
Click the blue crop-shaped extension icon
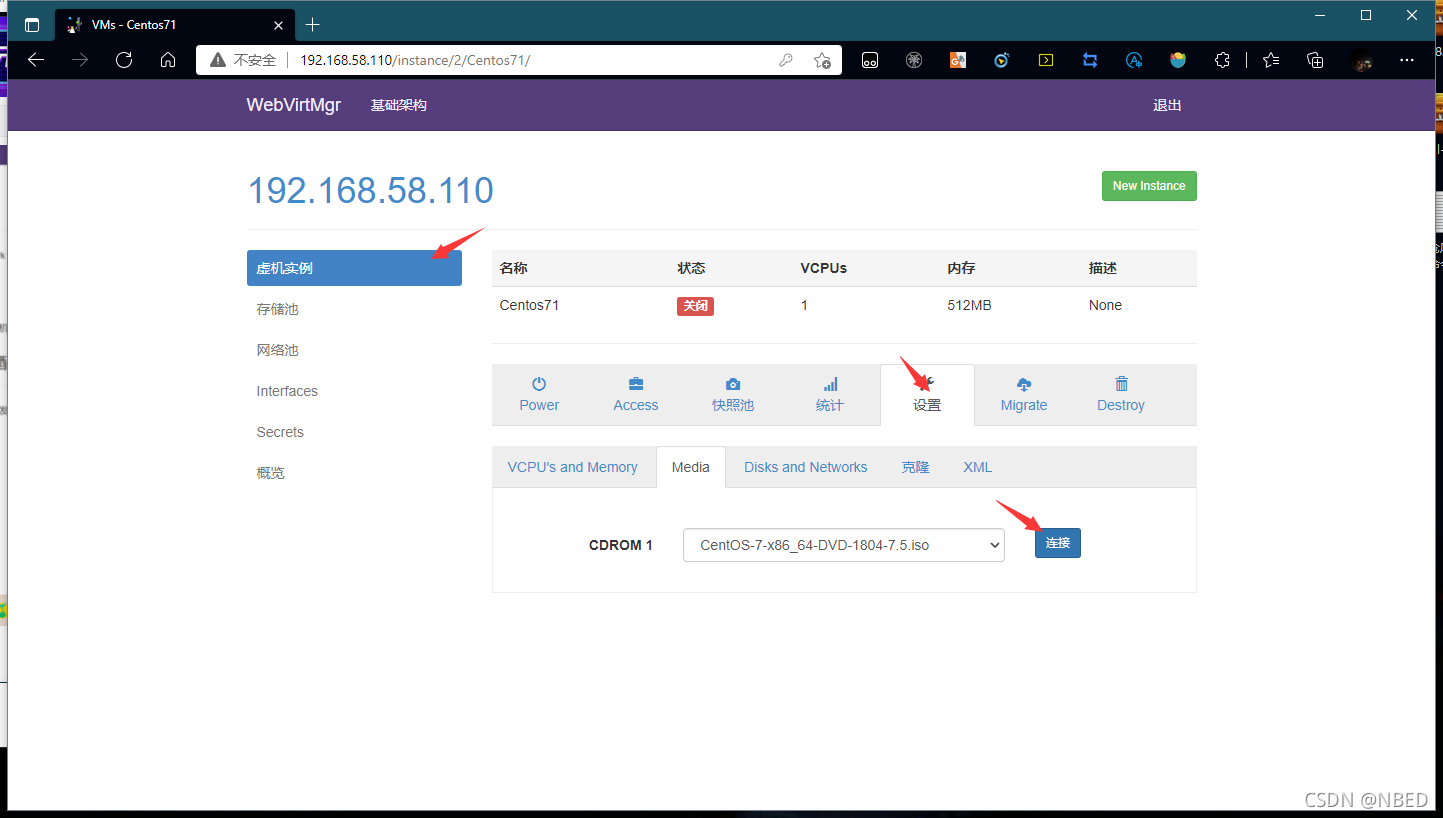[1090, 60]
